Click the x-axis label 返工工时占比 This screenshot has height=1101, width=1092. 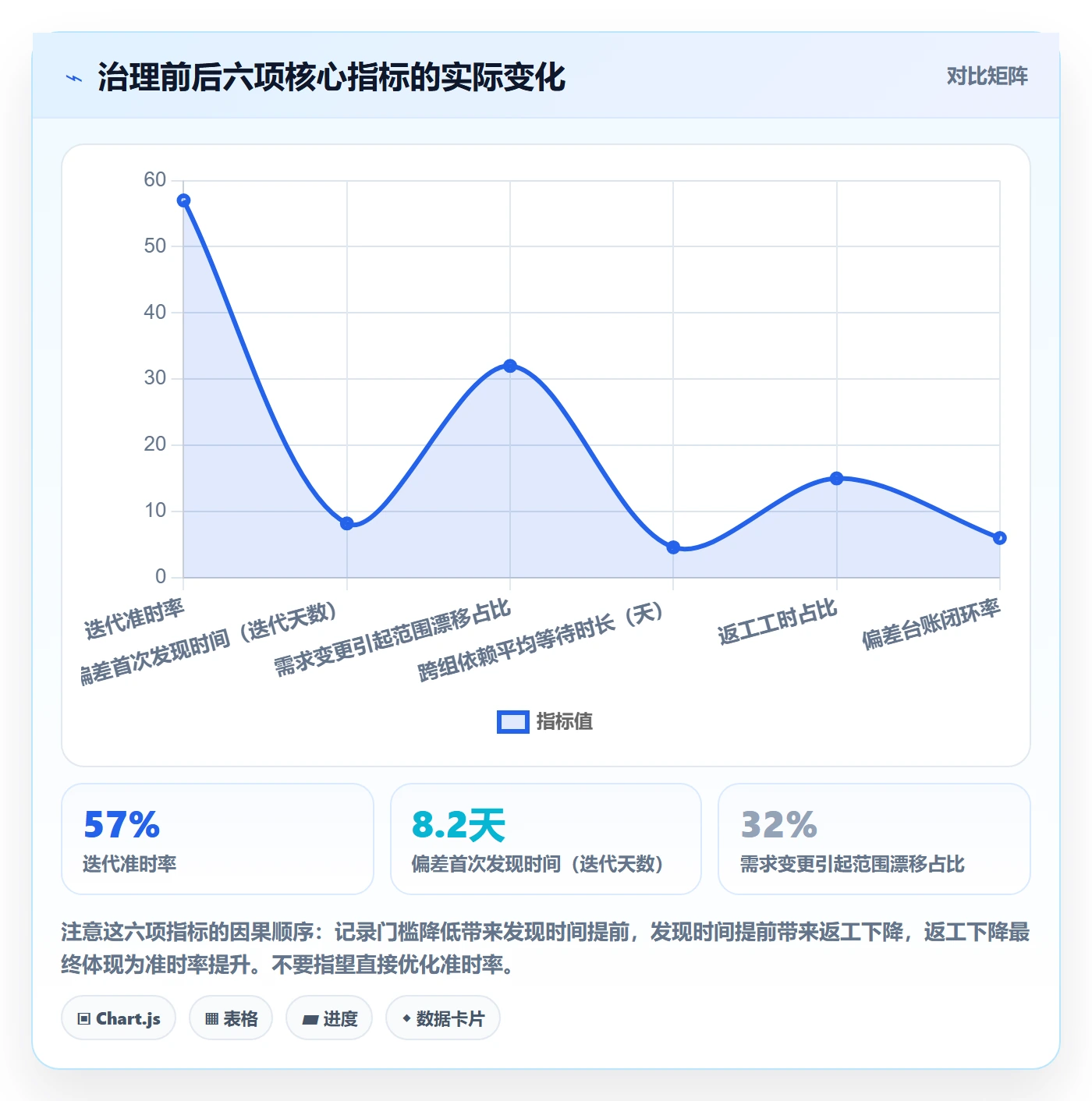tap(777, 622)
